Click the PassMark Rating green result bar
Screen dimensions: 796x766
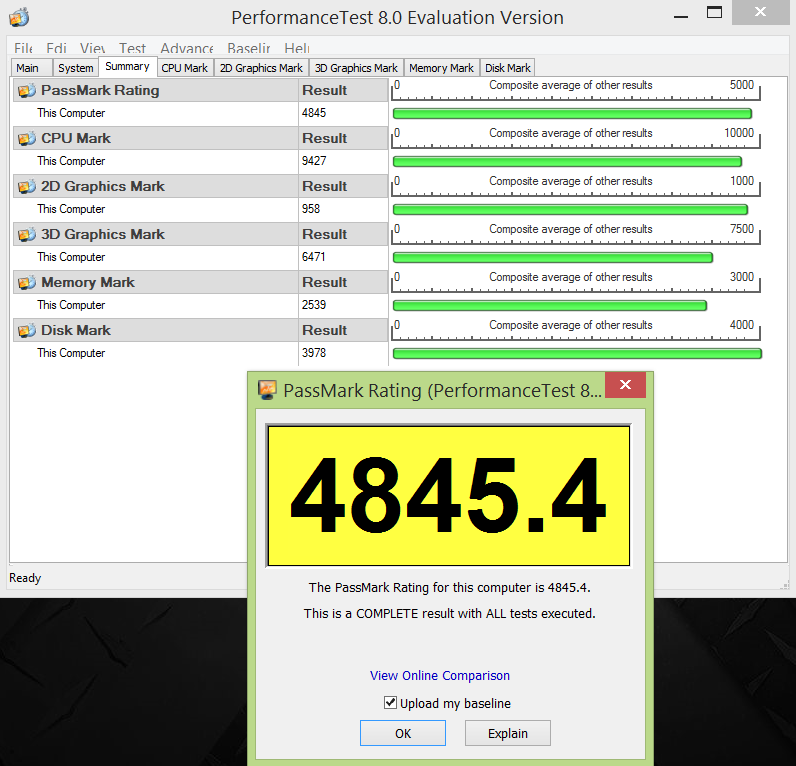(572, 114)
